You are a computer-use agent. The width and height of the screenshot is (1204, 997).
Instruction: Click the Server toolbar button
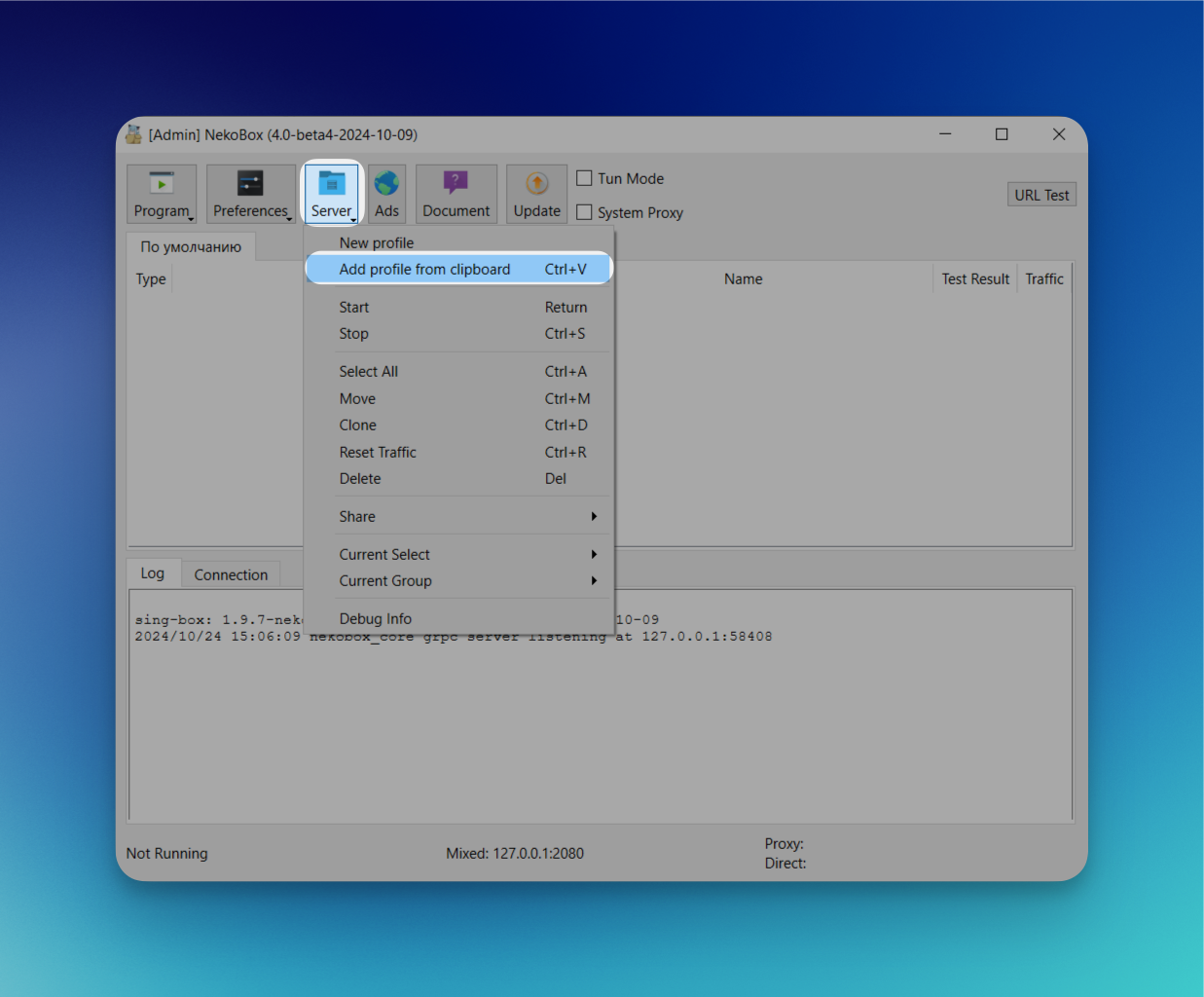332,194
